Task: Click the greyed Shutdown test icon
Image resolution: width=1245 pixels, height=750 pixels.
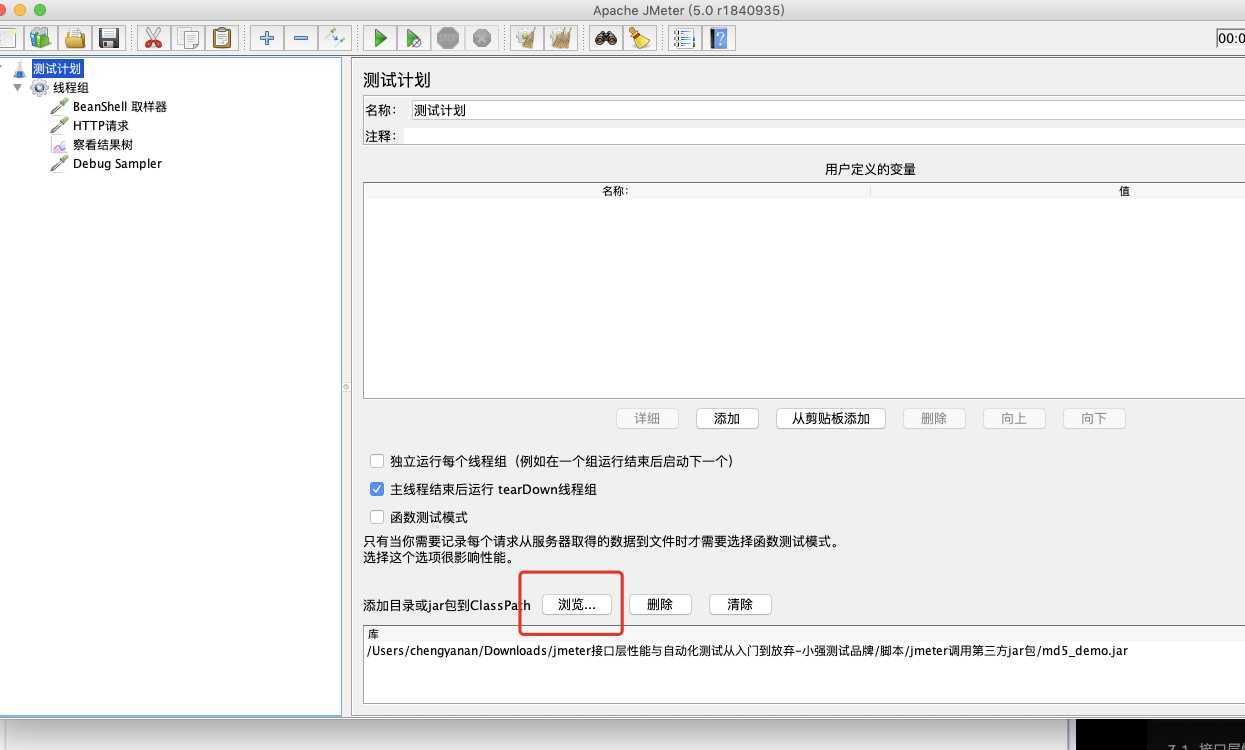Action: 481,38
